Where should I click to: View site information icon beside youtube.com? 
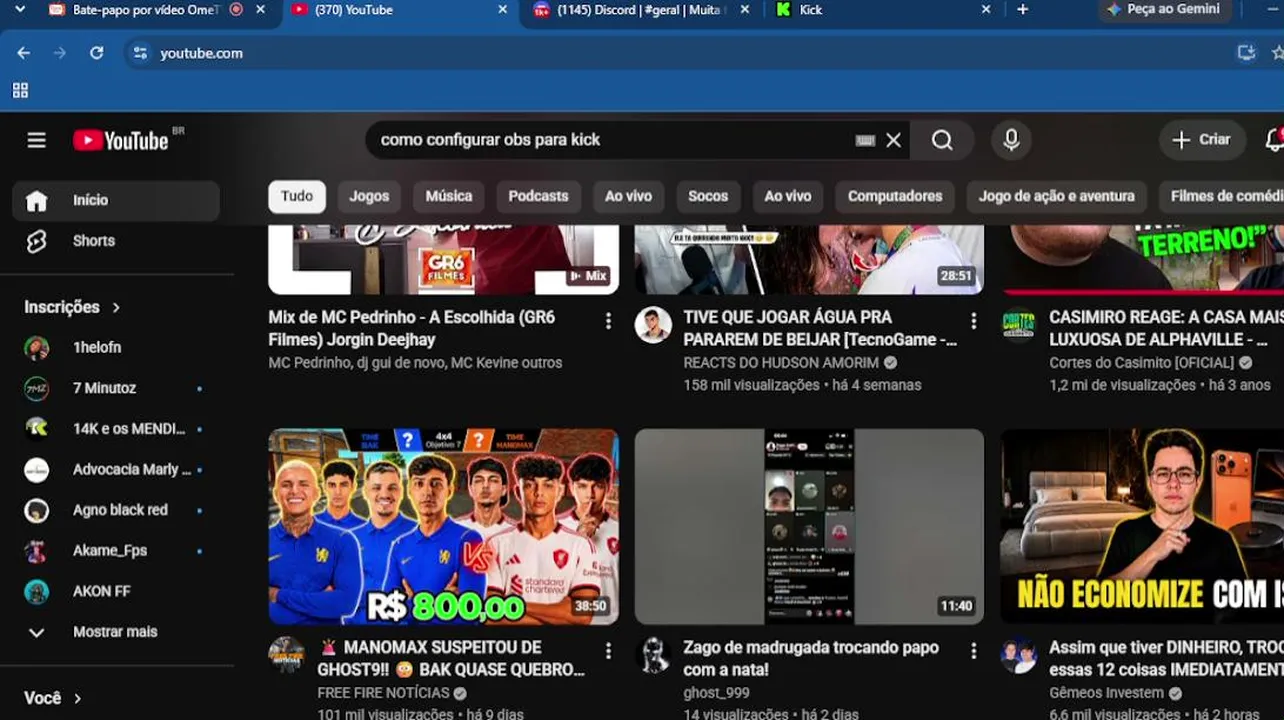coord(140,53)
